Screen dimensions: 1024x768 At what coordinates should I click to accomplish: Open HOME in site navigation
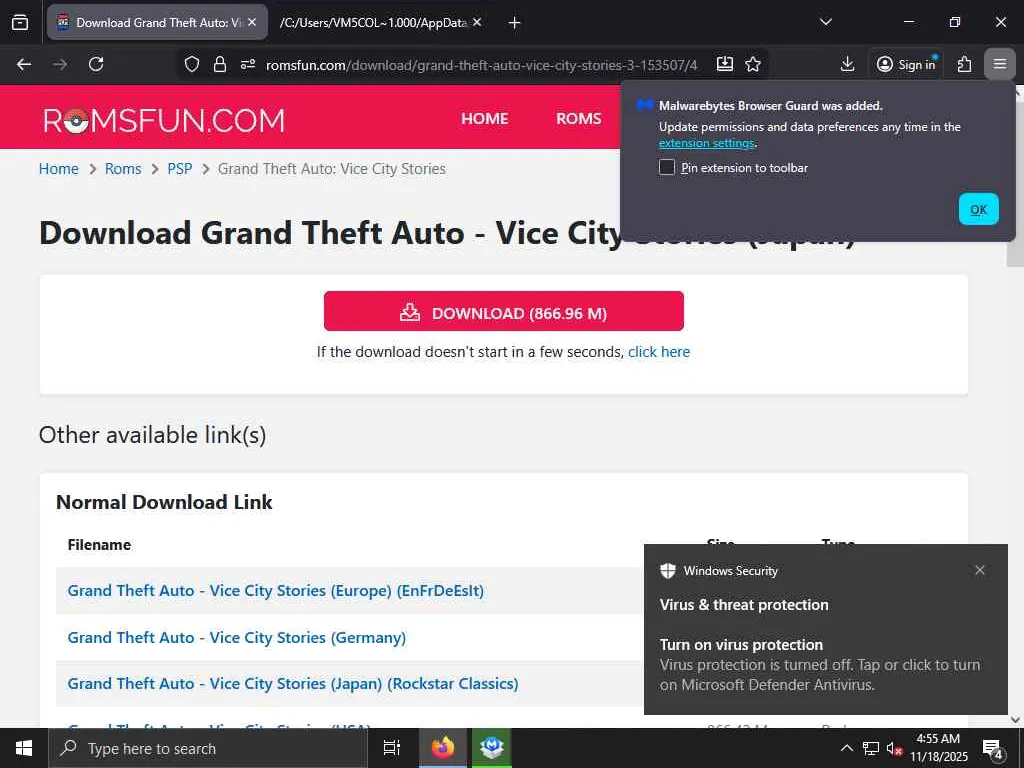point(485,119)
